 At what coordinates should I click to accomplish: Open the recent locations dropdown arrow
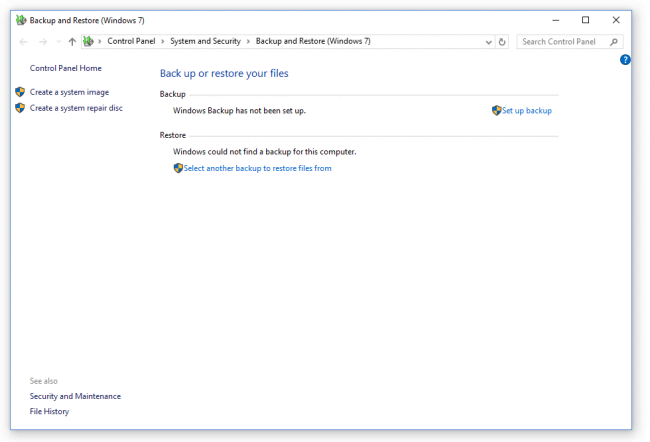(x=58, y=41)
